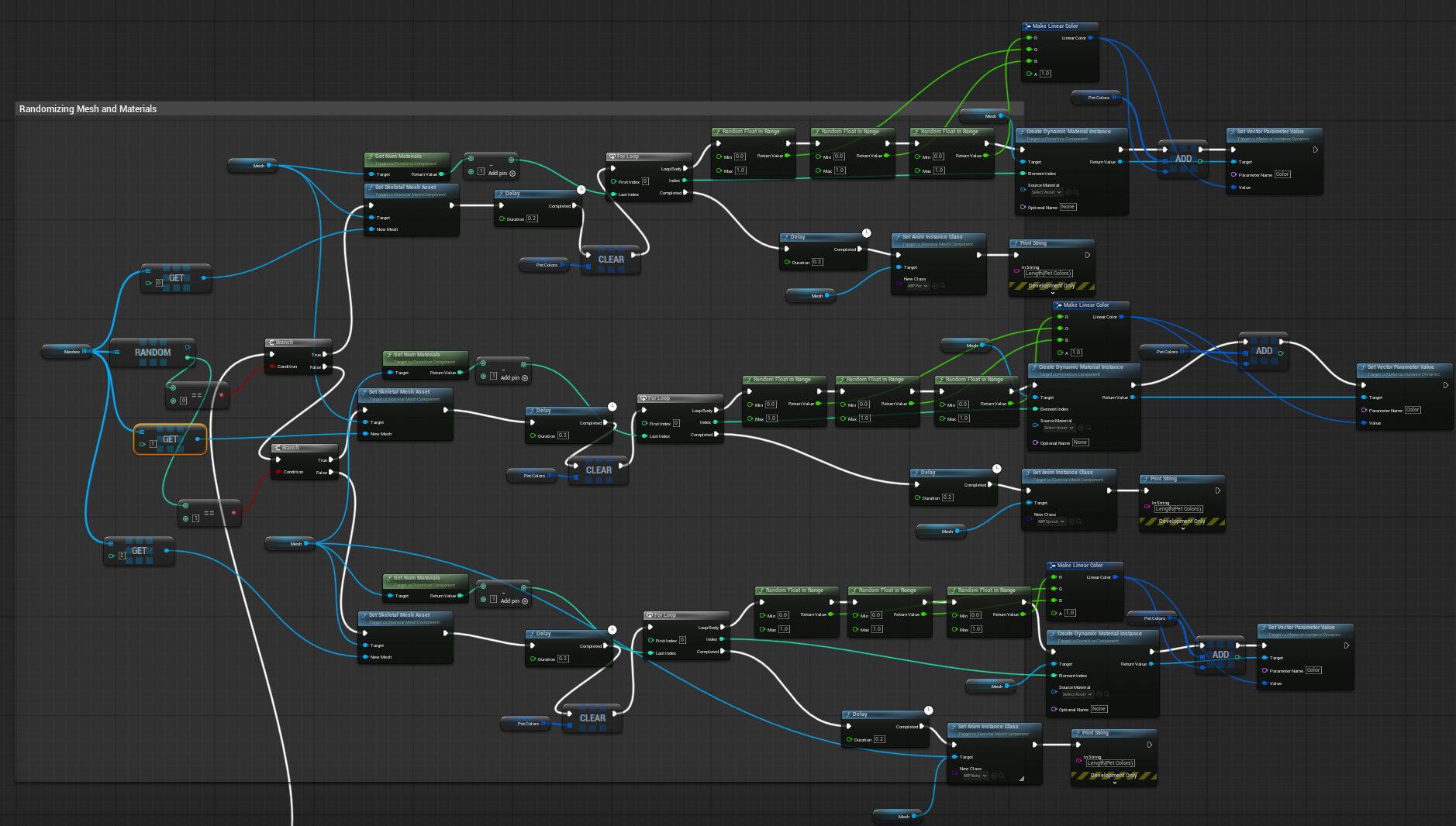Click the topmost Get Num Materials node title
Screen dimensions: 1456x826
tap(399, 157)
